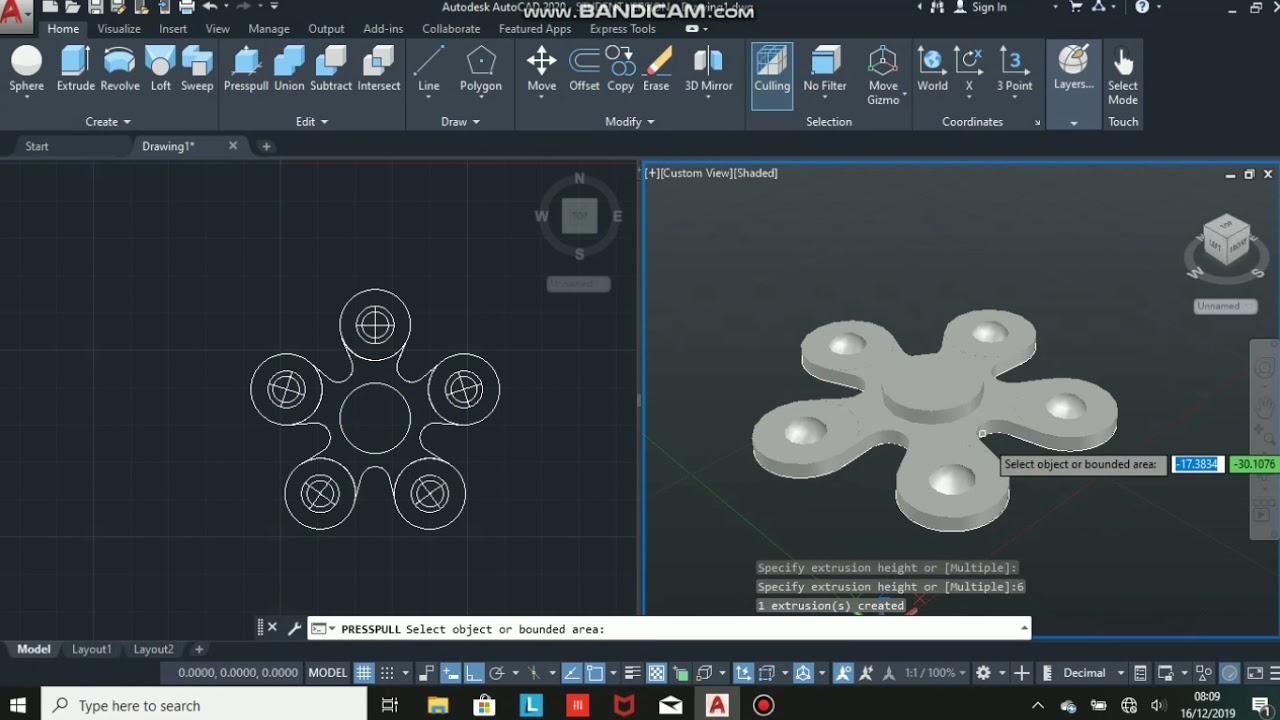Set the UCS to World
1280x720 pixels.
tap(932, 70)
